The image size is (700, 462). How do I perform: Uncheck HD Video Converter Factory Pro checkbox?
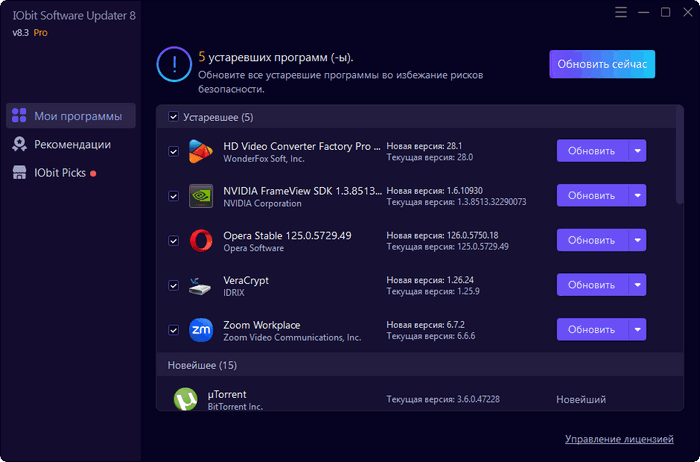173,151
